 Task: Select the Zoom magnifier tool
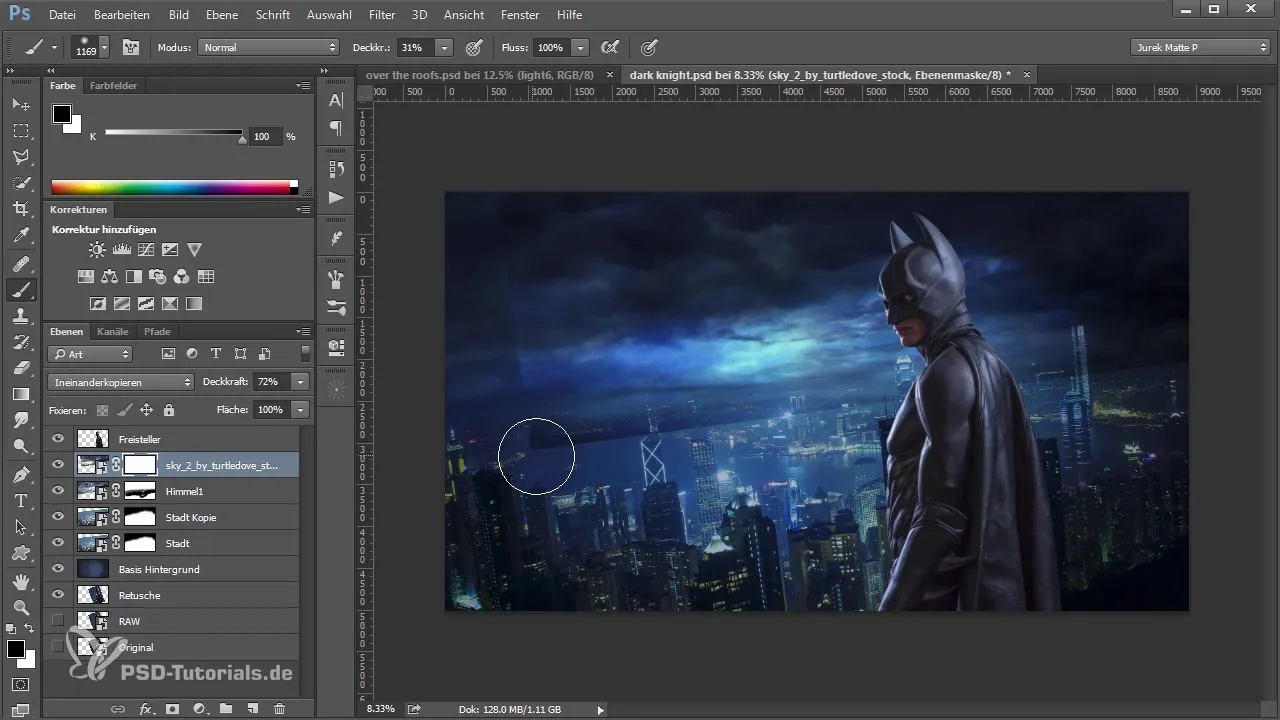20,607
